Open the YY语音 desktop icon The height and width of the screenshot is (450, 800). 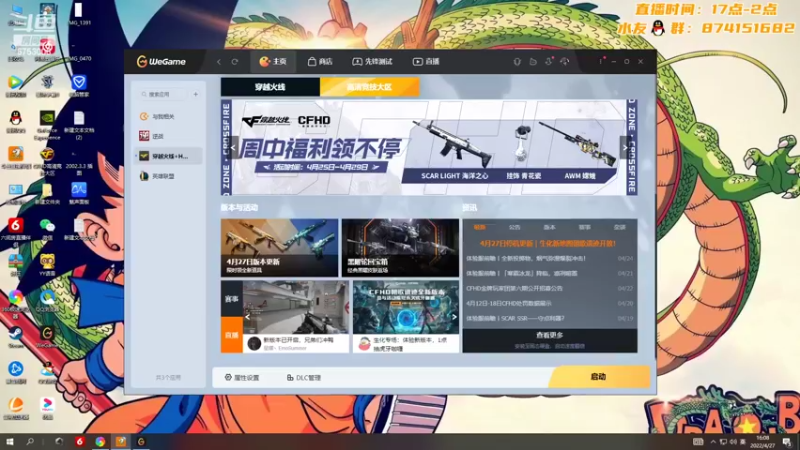(47, 265)
